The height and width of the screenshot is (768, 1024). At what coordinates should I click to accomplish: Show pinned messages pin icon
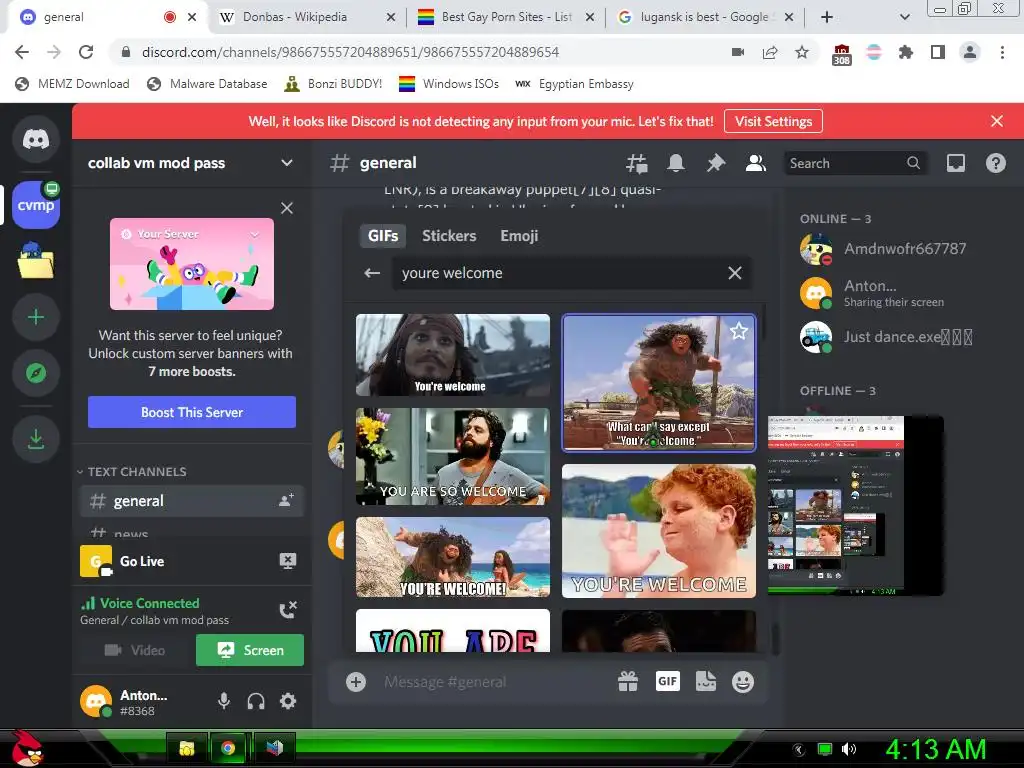coord(716,163)
